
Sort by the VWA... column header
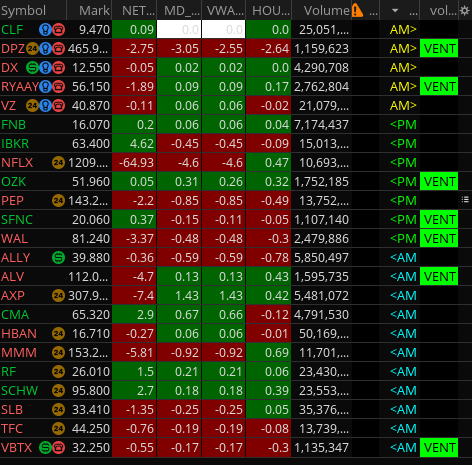(224, 11)
